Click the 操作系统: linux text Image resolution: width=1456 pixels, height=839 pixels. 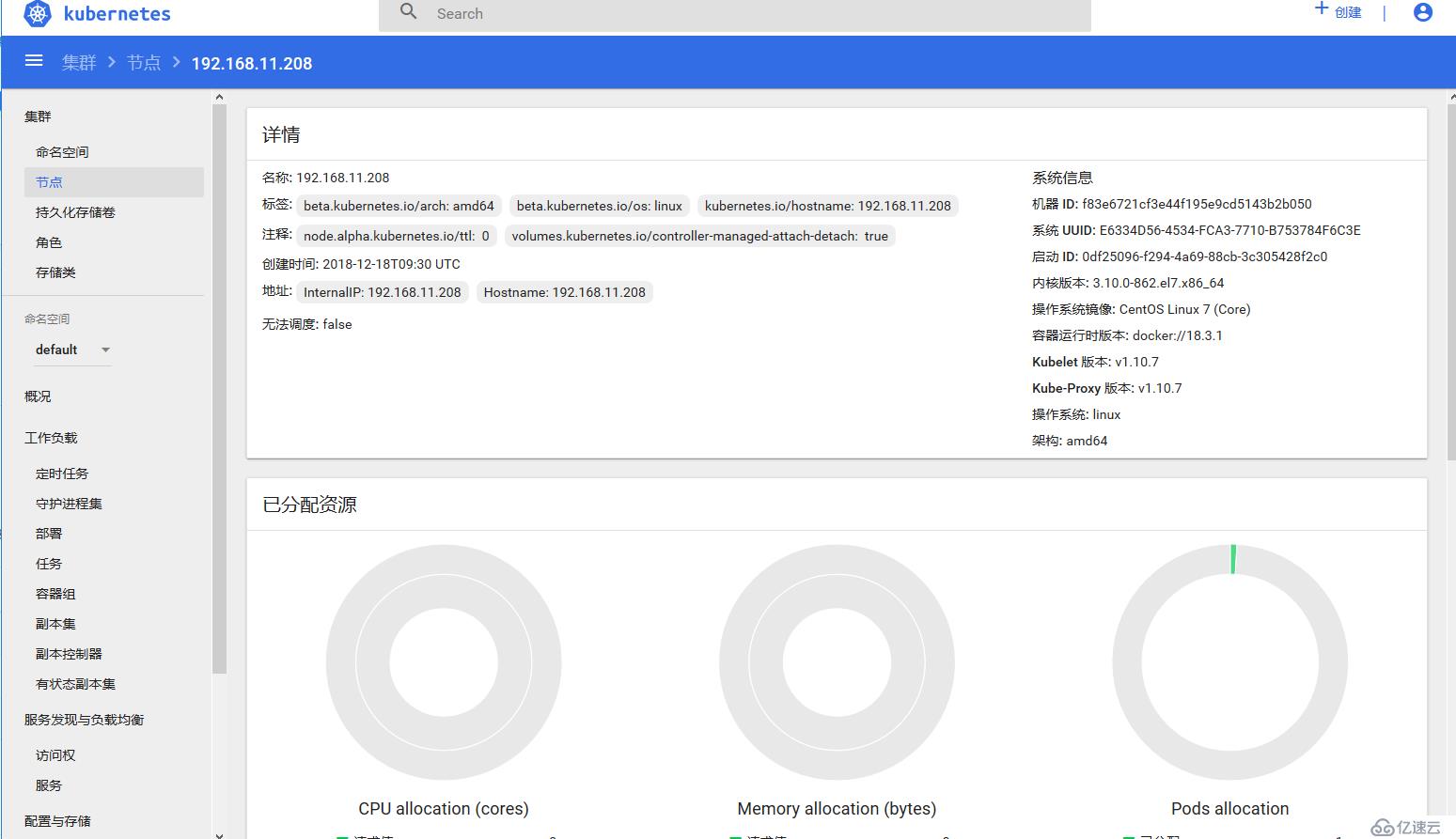(1076, 414)
